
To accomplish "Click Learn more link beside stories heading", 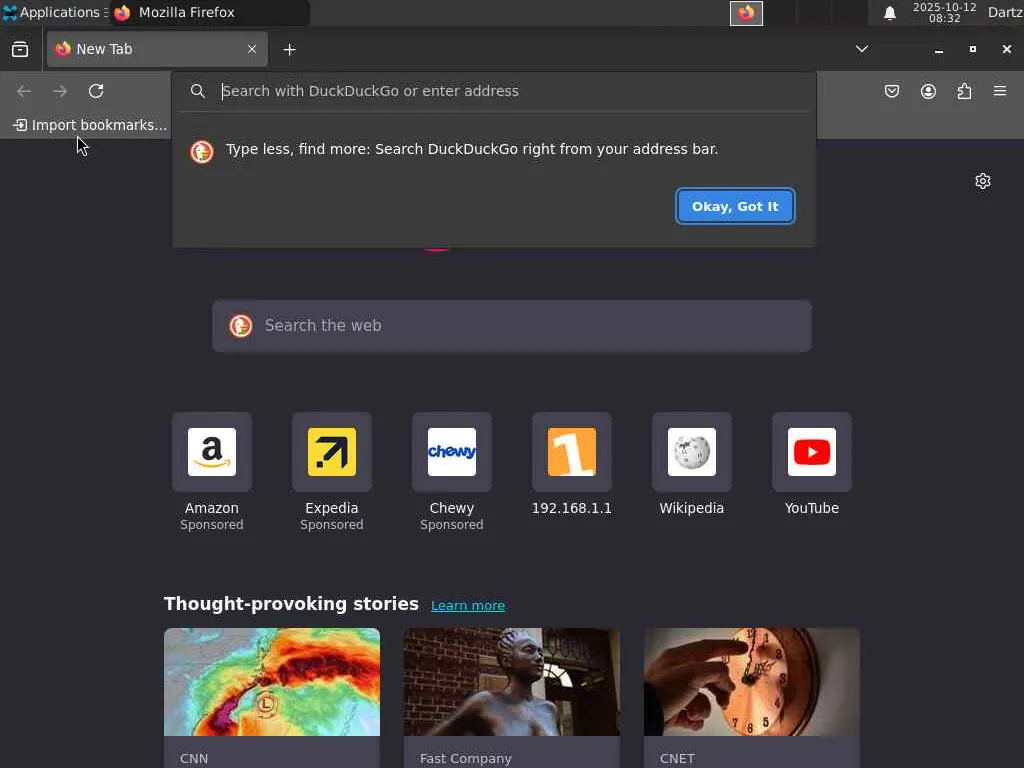I will 468,605.
